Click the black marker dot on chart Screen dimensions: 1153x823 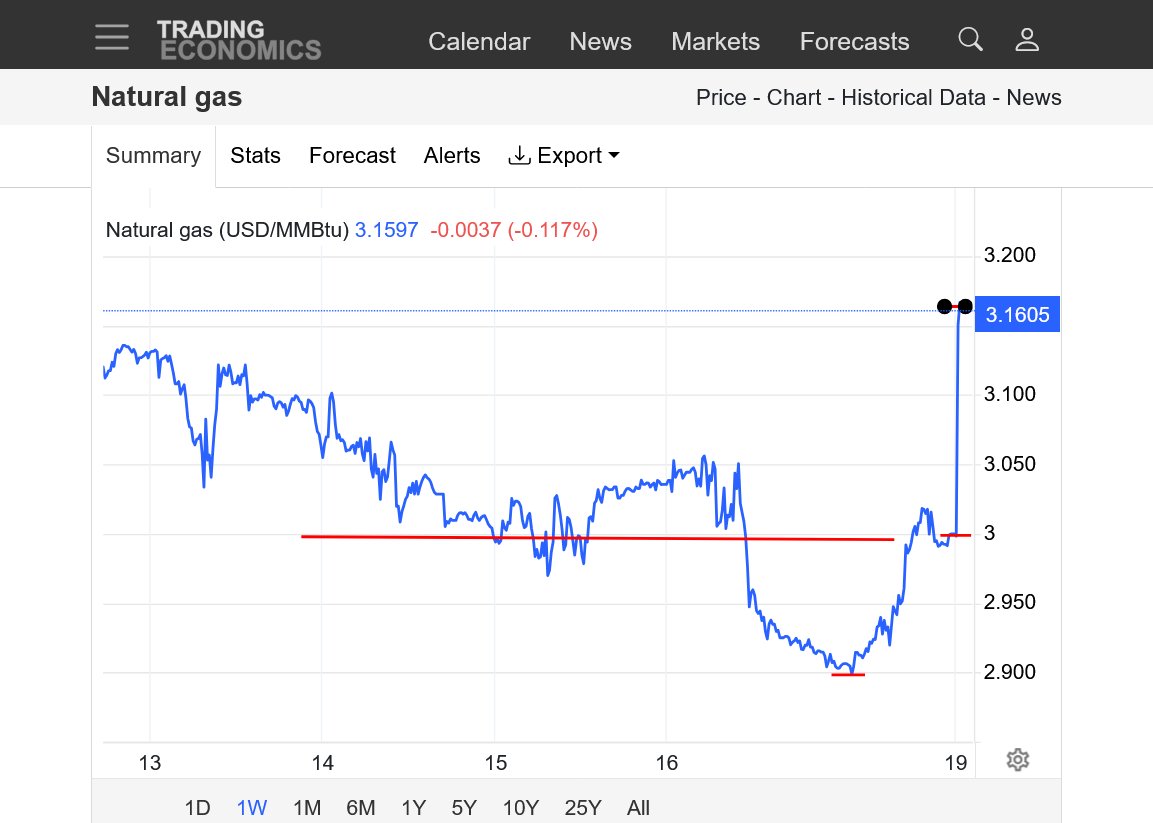pyautogui.click(x=944, y=306)
